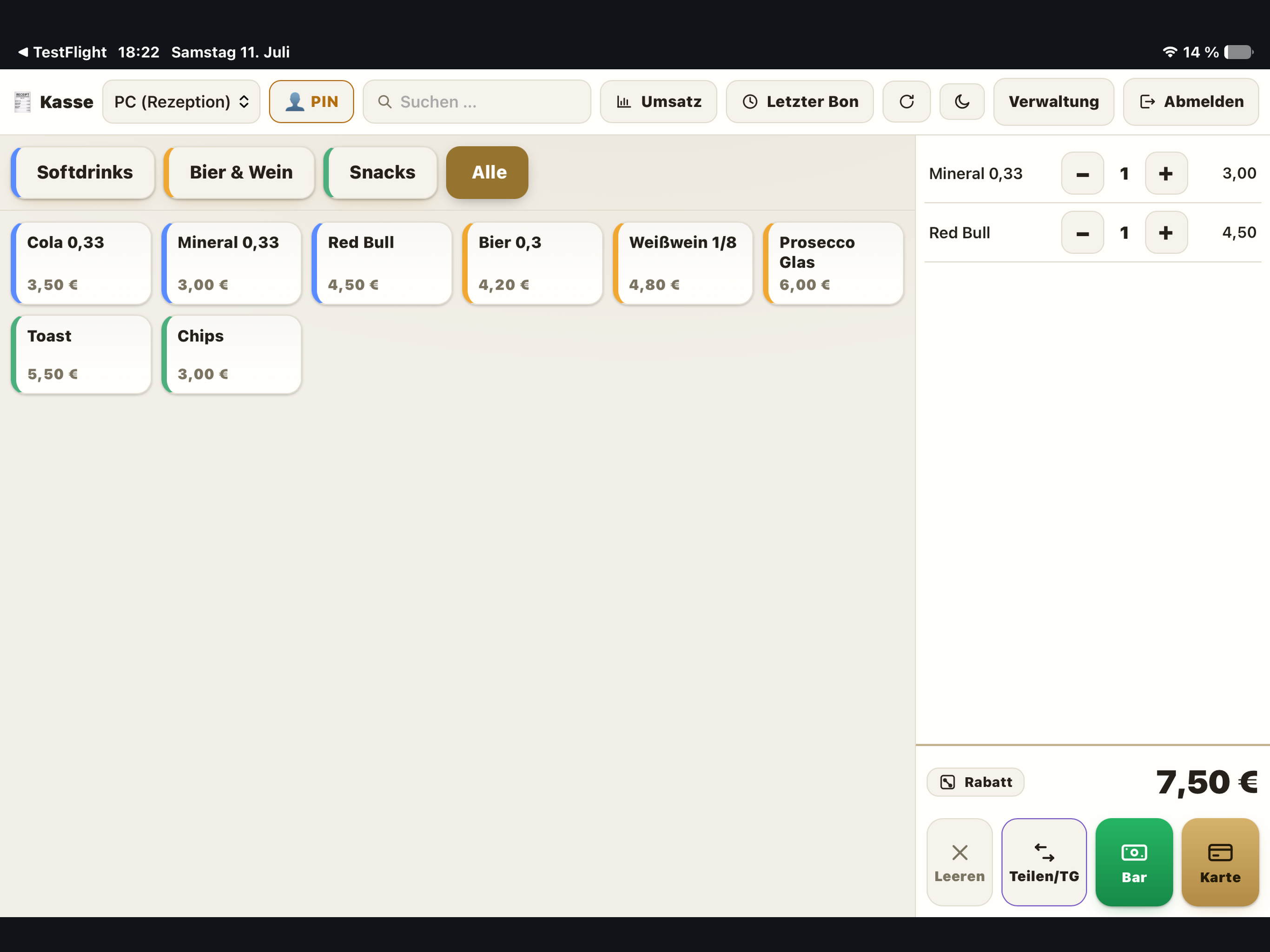Open the Verwaltung administration
The image size is (1270, 952).
tap(1053, 102)
